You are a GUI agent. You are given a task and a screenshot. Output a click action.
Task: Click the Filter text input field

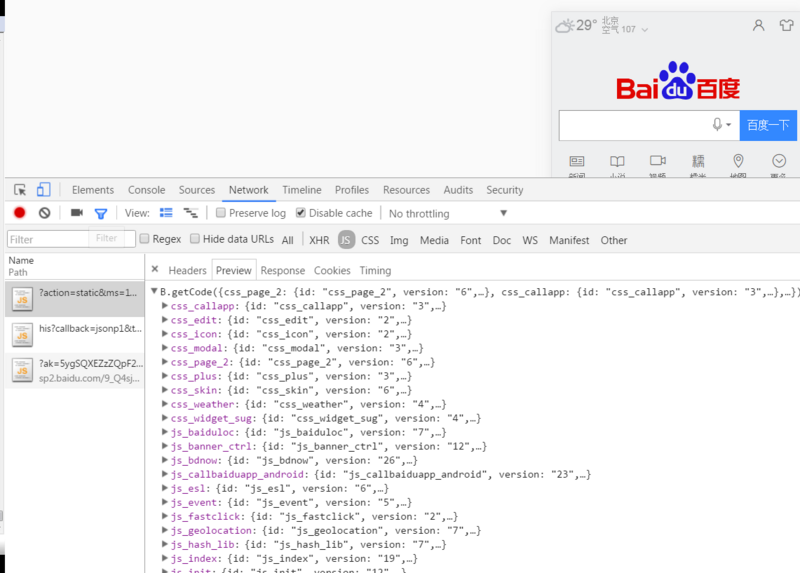(x=48, y=239)
